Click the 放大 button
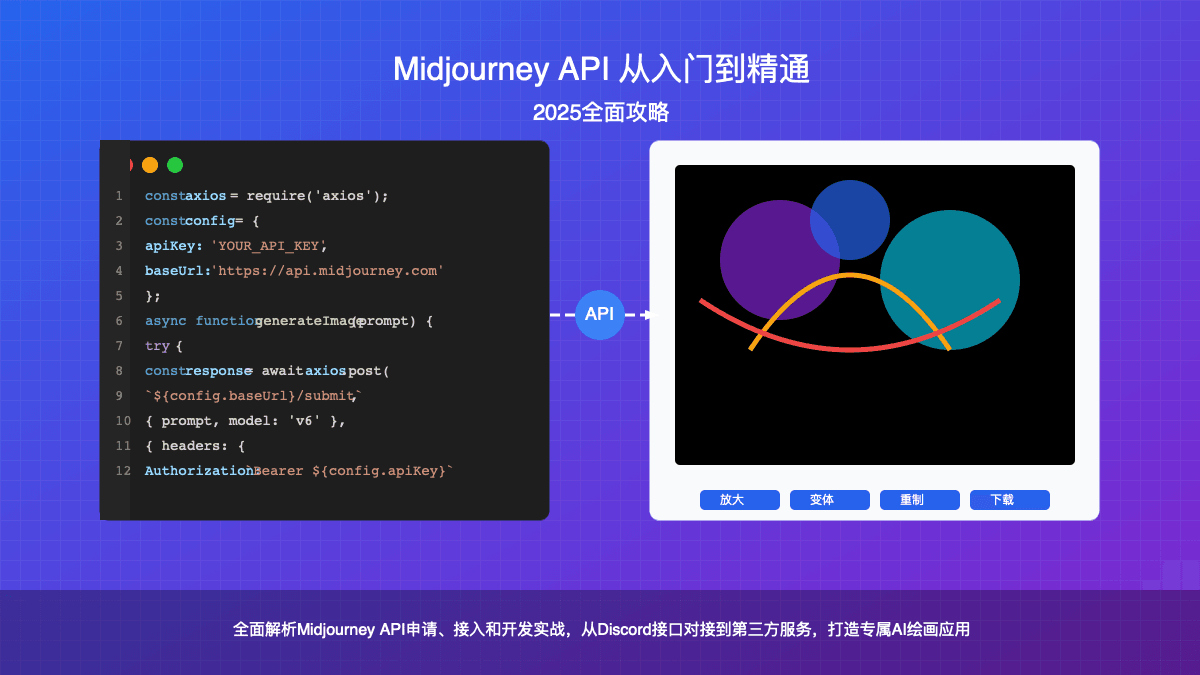The image size is (1200, 675). pos(740,500)
